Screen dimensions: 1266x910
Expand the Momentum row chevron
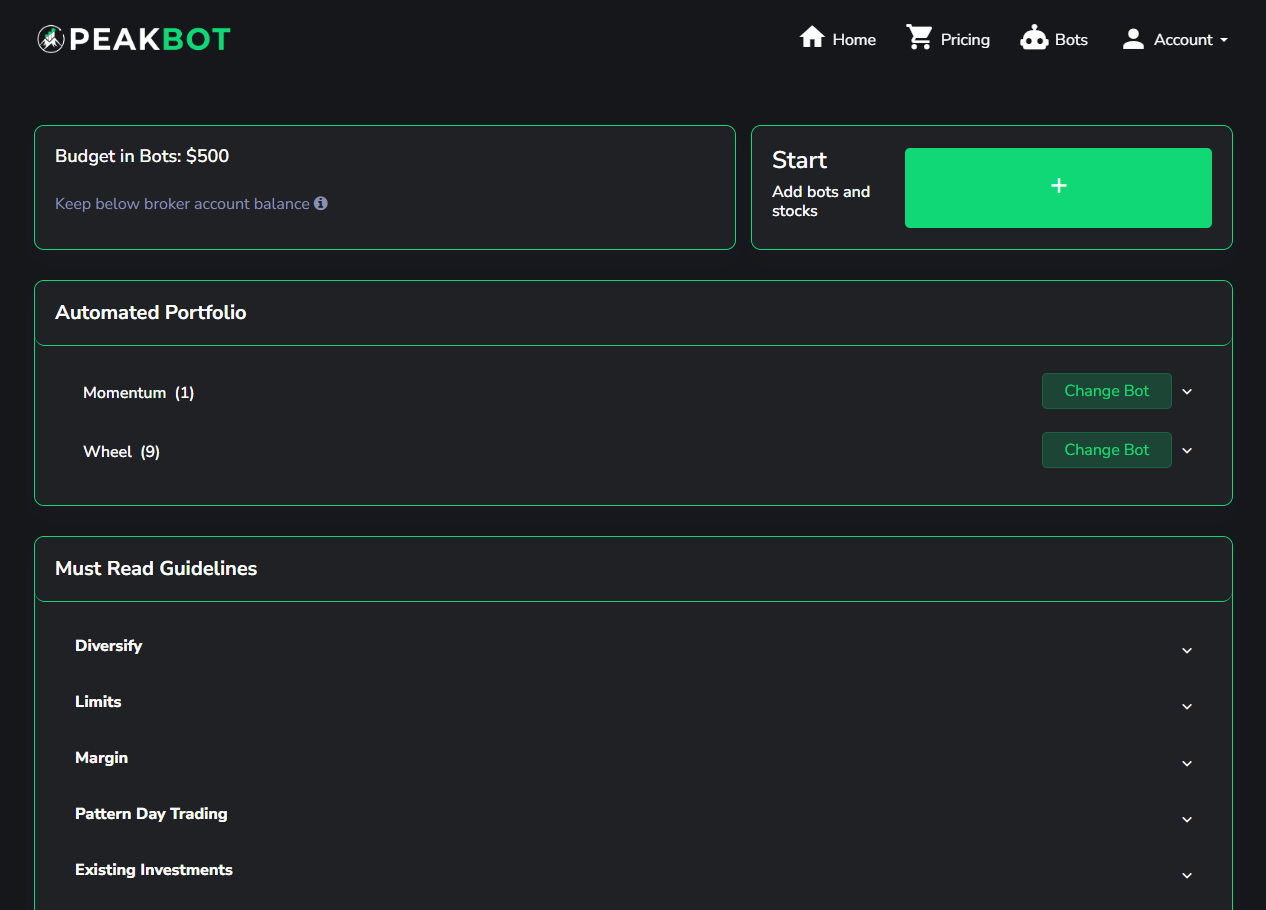(x=1187, y=392)
